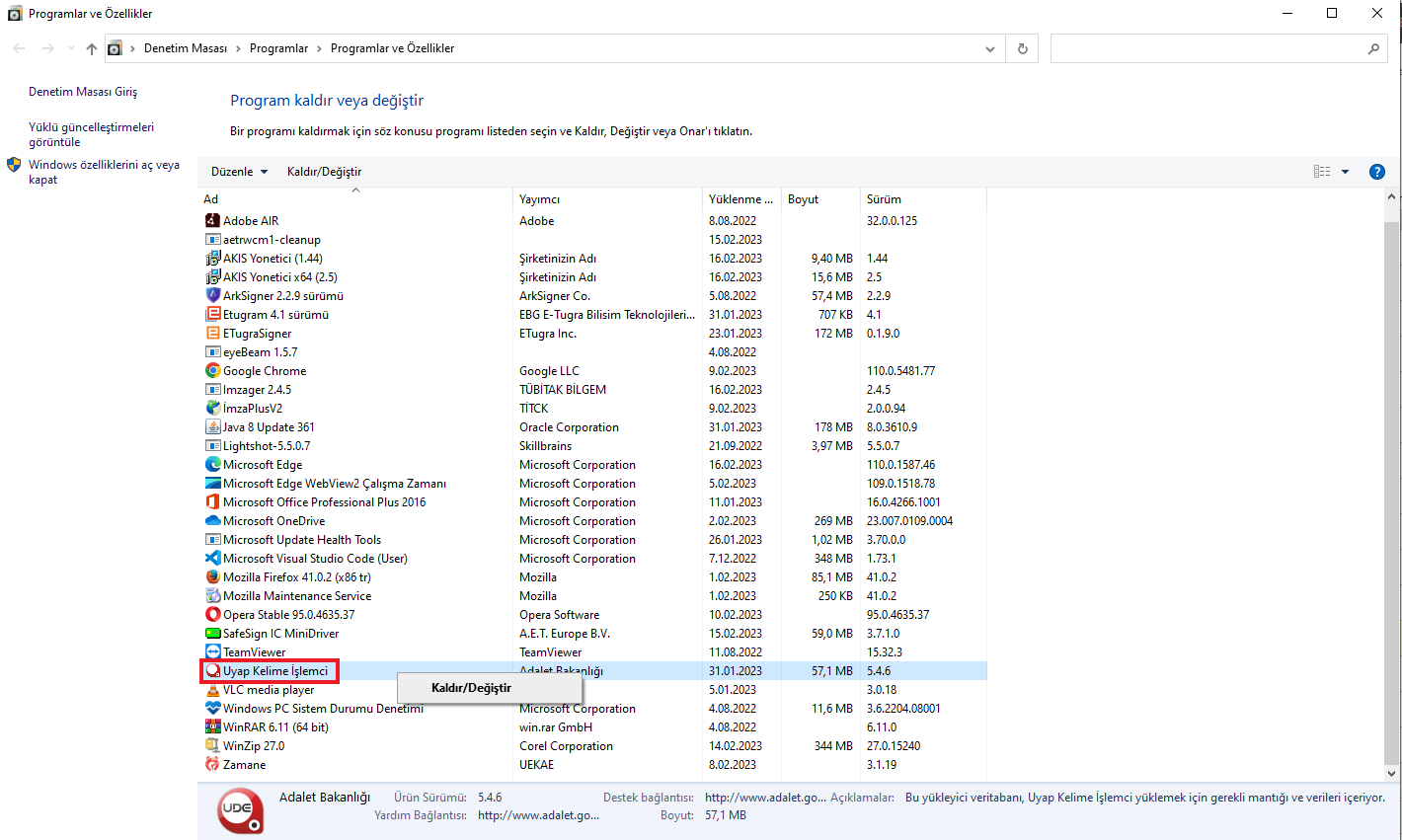The width and height of the screenshot is (1402, 840).
Task: Go up one level with the arrow
Action: coord(92,48)
